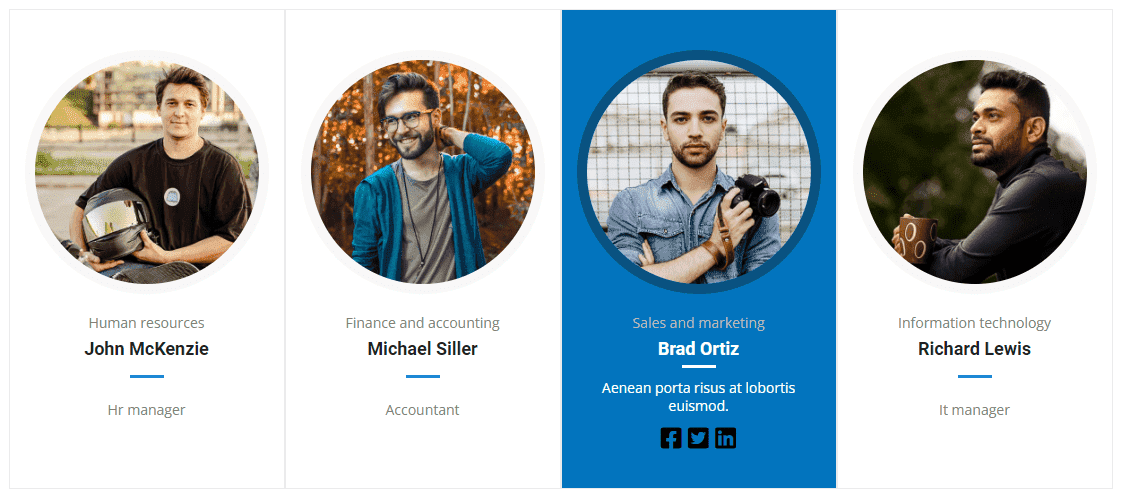Click Michael Siller's circular profile photo
The height and width of the screenshot is (498, 1122).
(423, 172)
